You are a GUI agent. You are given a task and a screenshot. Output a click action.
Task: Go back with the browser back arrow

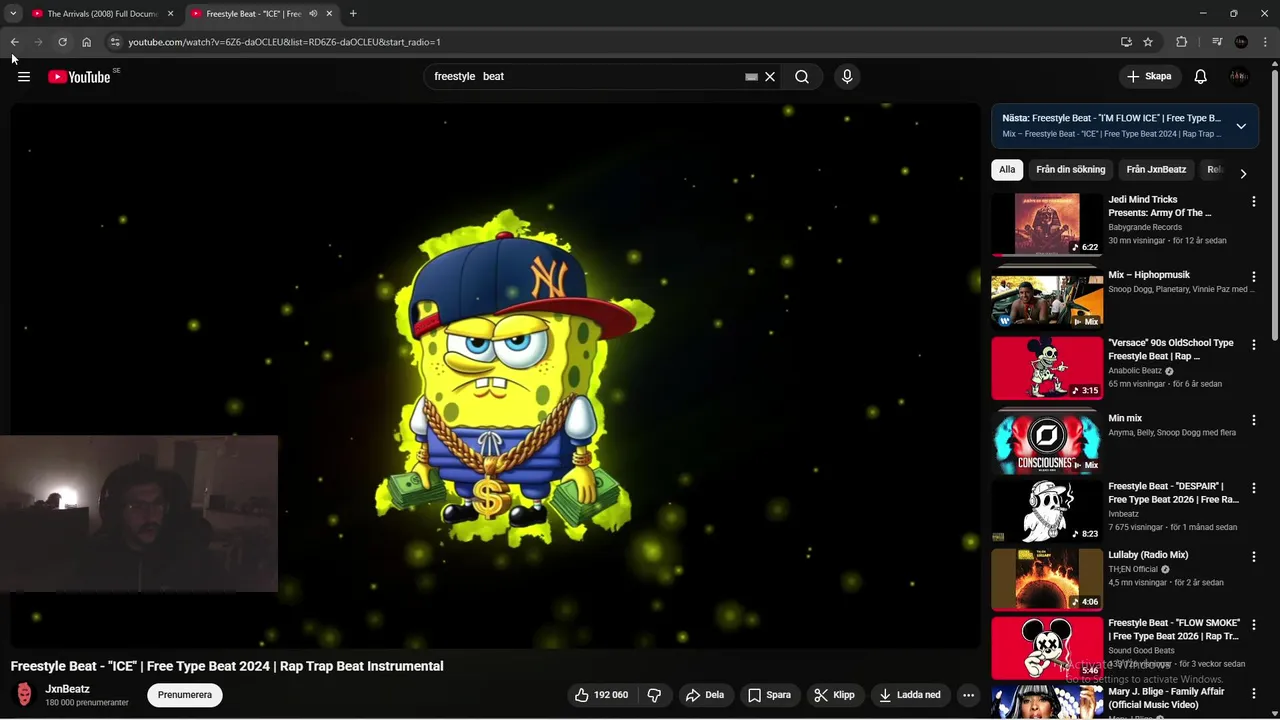(x=15, y=42)
